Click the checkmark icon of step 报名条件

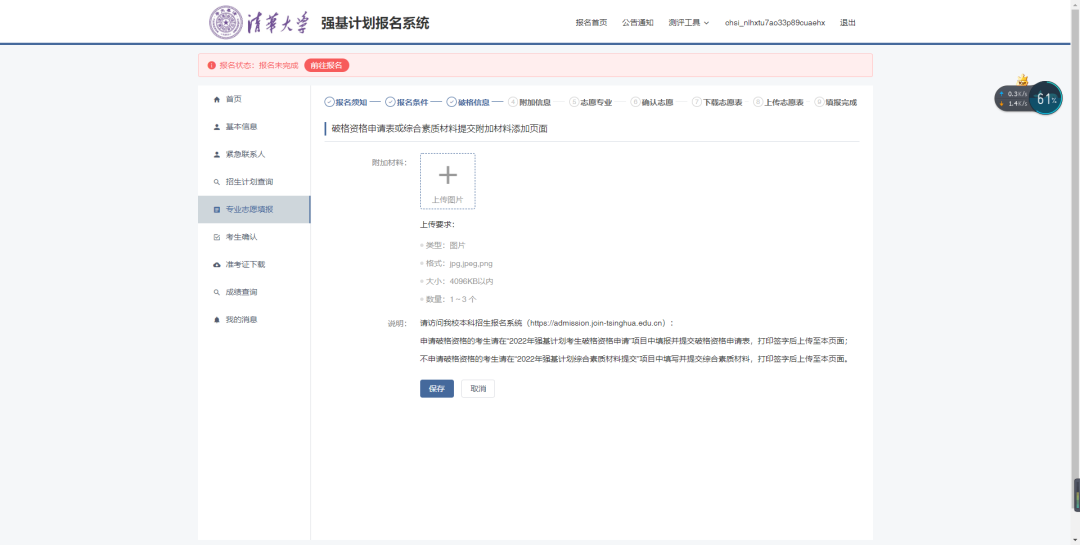[391, 102]
